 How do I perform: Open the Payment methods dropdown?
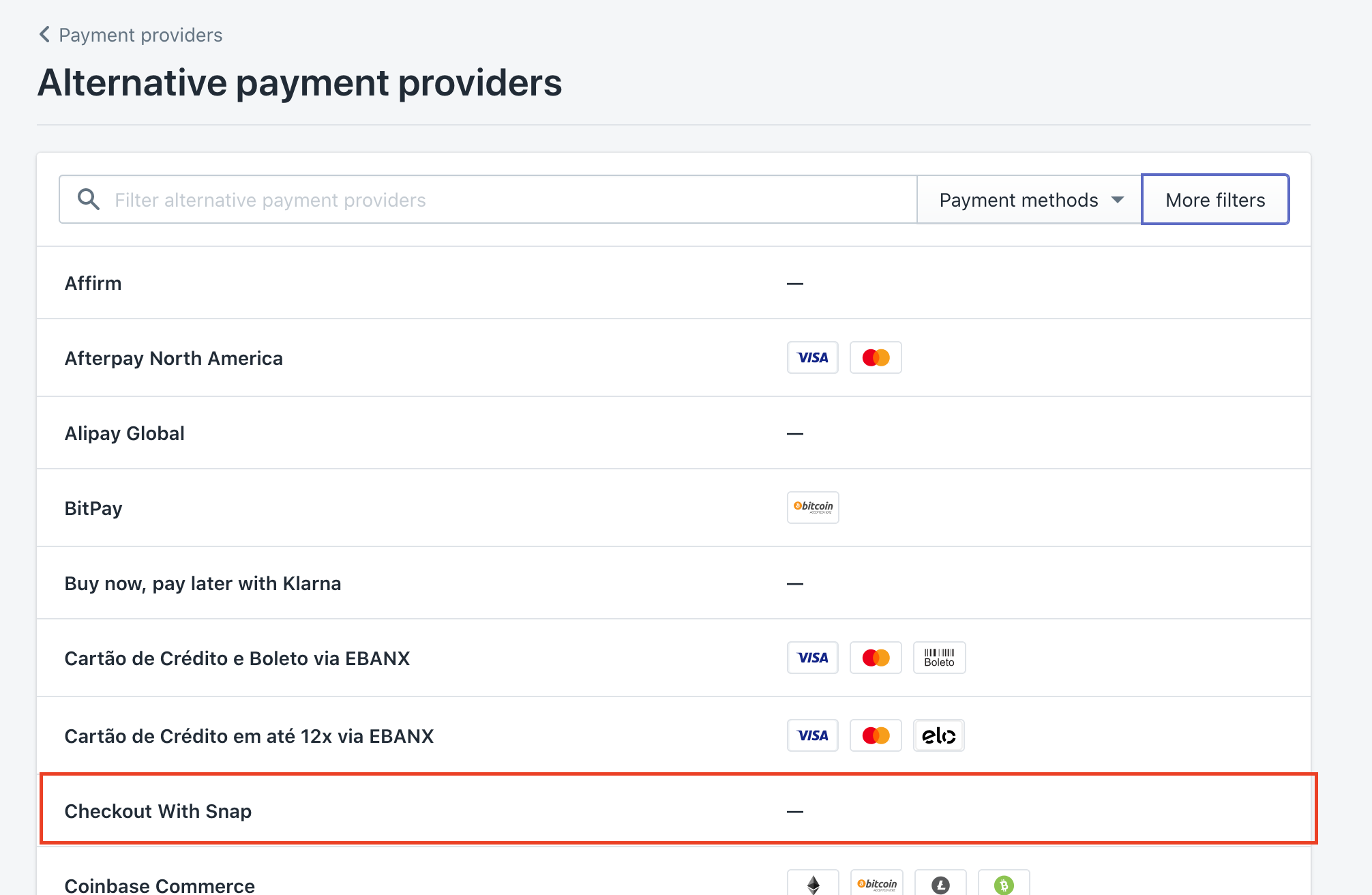tap(1030, 199)
